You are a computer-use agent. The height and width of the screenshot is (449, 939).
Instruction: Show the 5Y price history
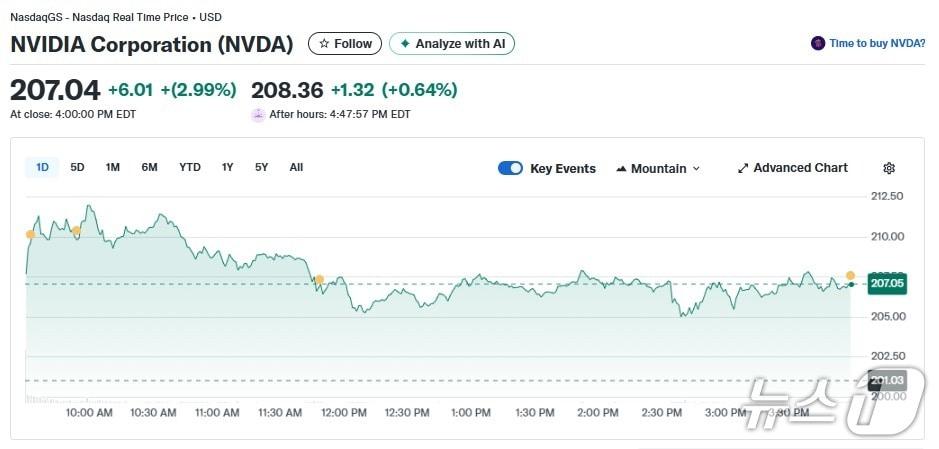(261, 167)
